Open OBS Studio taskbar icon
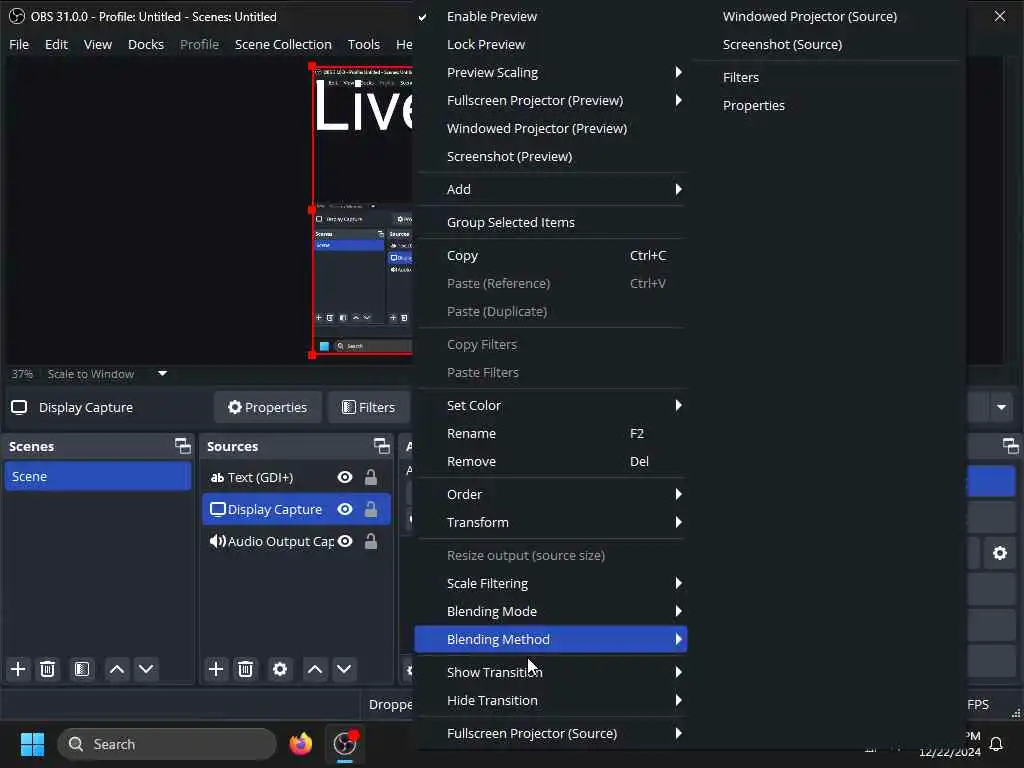Image resolution: width=1024 pixels, height=768 pixels. point(345,744)
